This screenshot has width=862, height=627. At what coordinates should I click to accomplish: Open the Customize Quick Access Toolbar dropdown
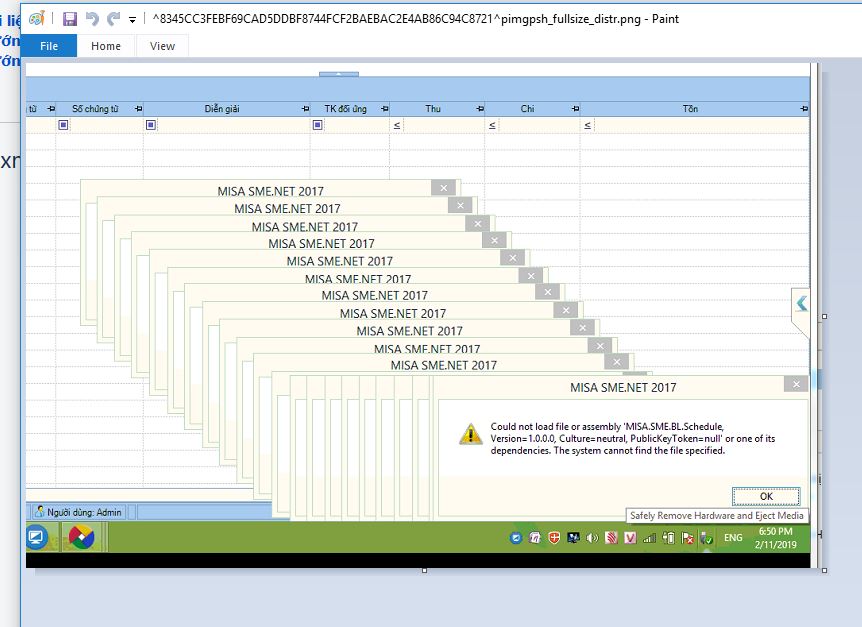132,20
